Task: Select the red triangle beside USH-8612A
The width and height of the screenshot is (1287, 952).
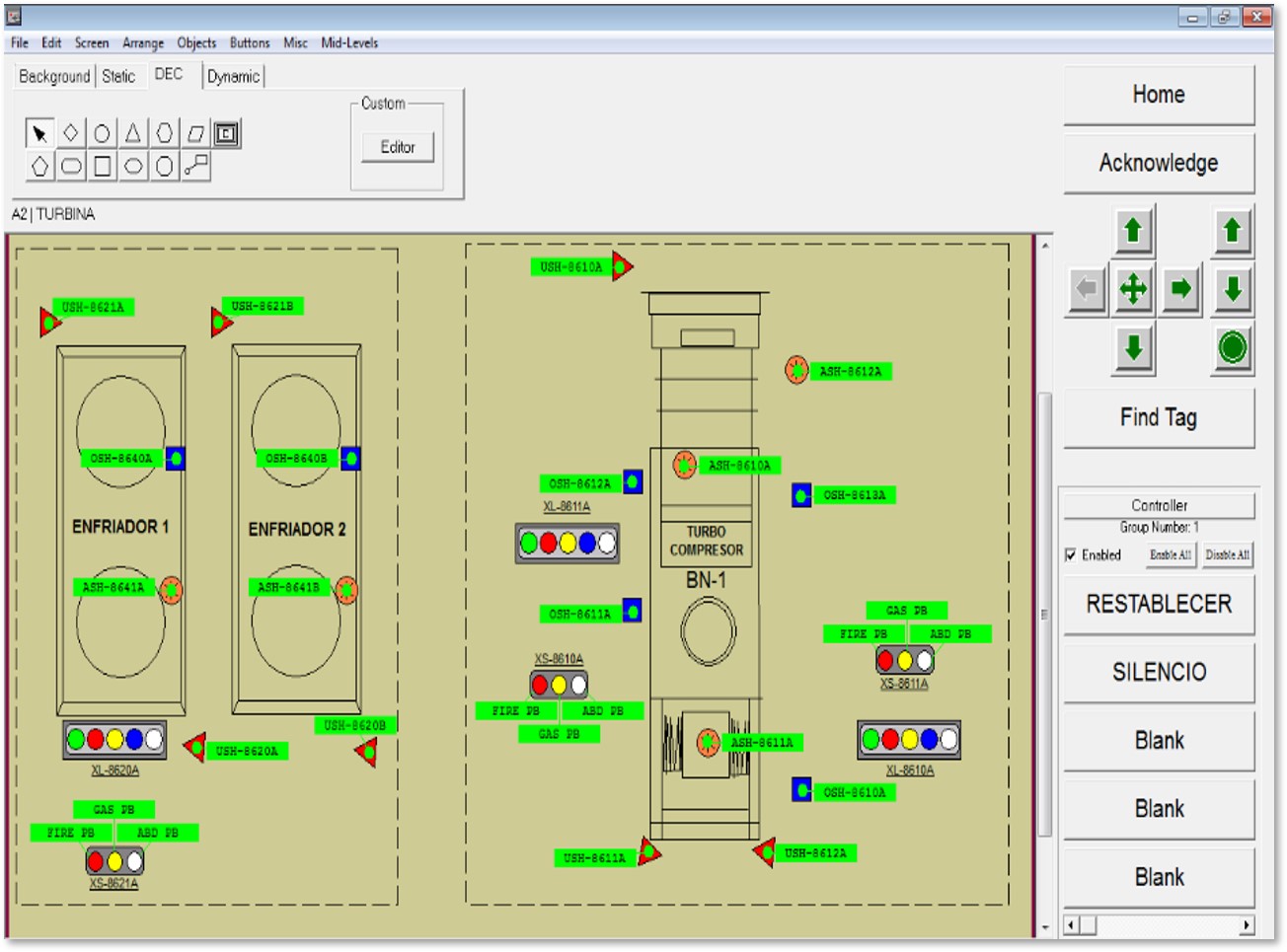Action: click(765, 851)
